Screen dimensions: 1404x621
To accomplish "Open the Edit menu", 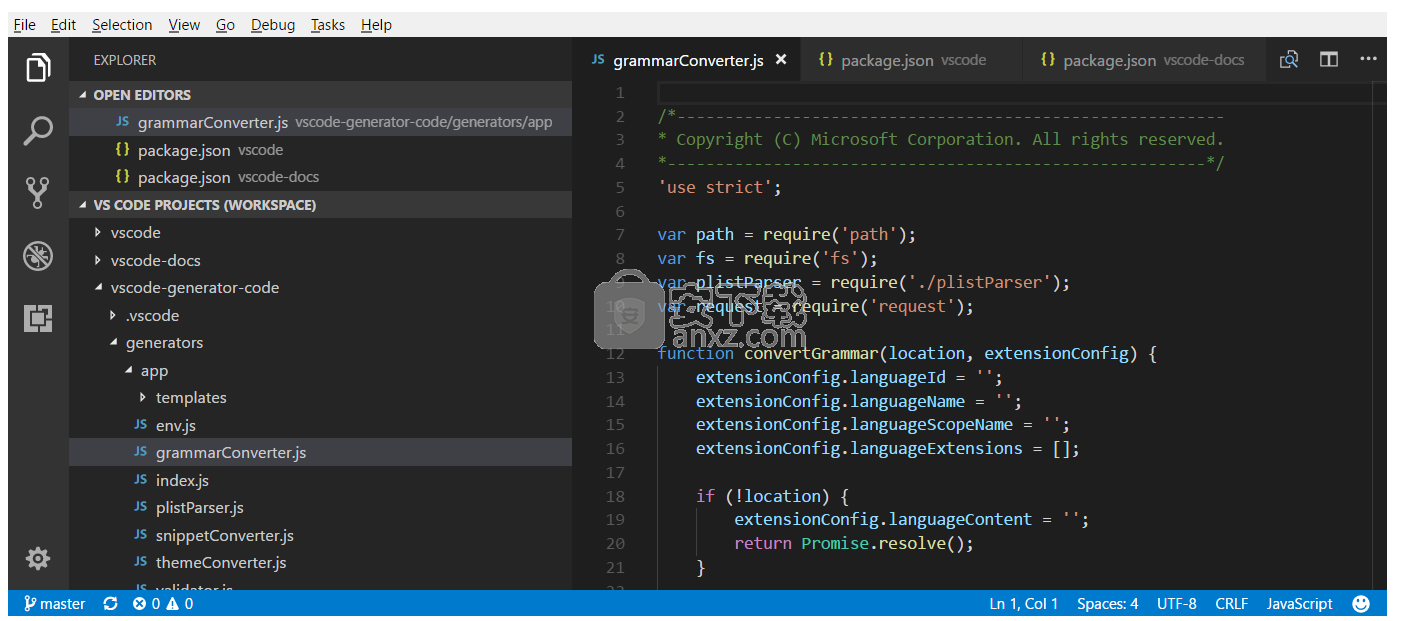I will [63, 25].
